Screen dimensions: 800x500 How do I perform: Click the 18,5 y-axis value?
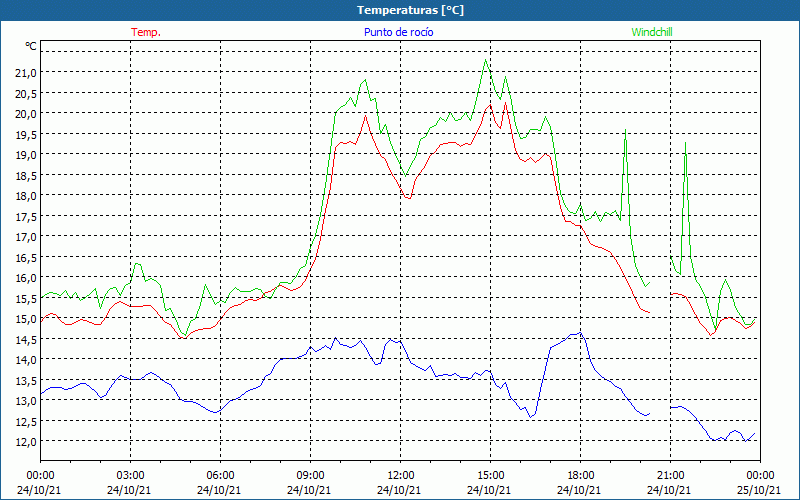26,176
